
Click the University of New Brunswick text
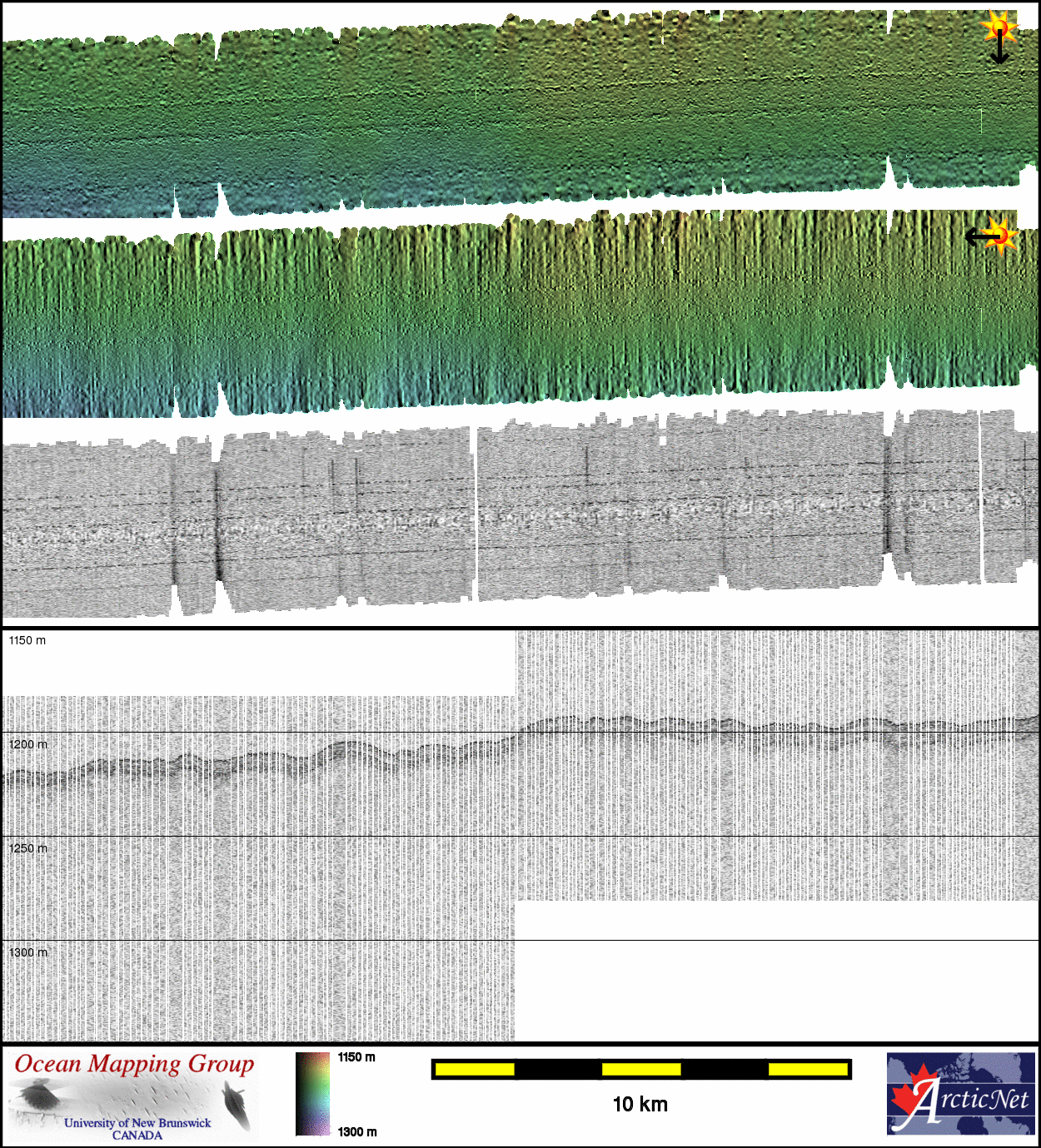(137, 1123)
